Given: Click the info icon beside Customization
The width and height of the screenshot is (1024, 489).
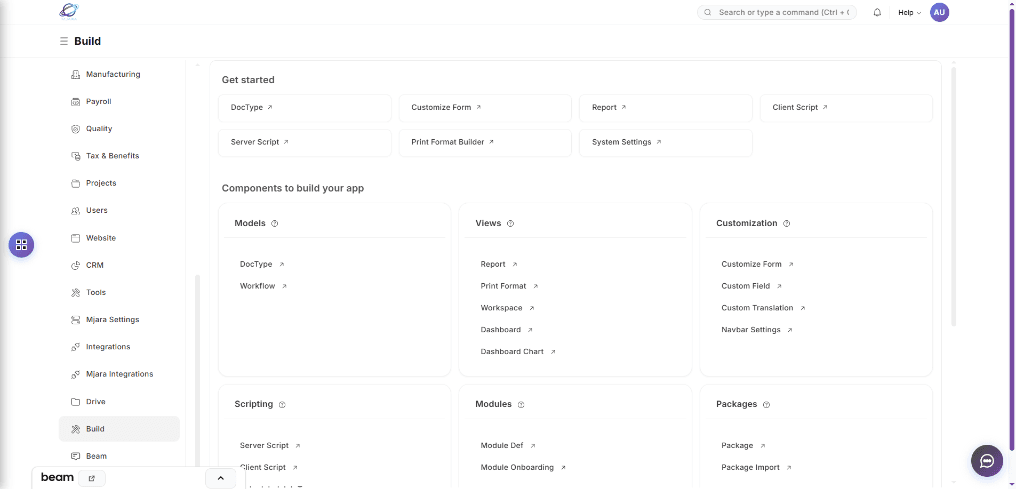Looking at the screenshot, I should [x=787, y=224].
